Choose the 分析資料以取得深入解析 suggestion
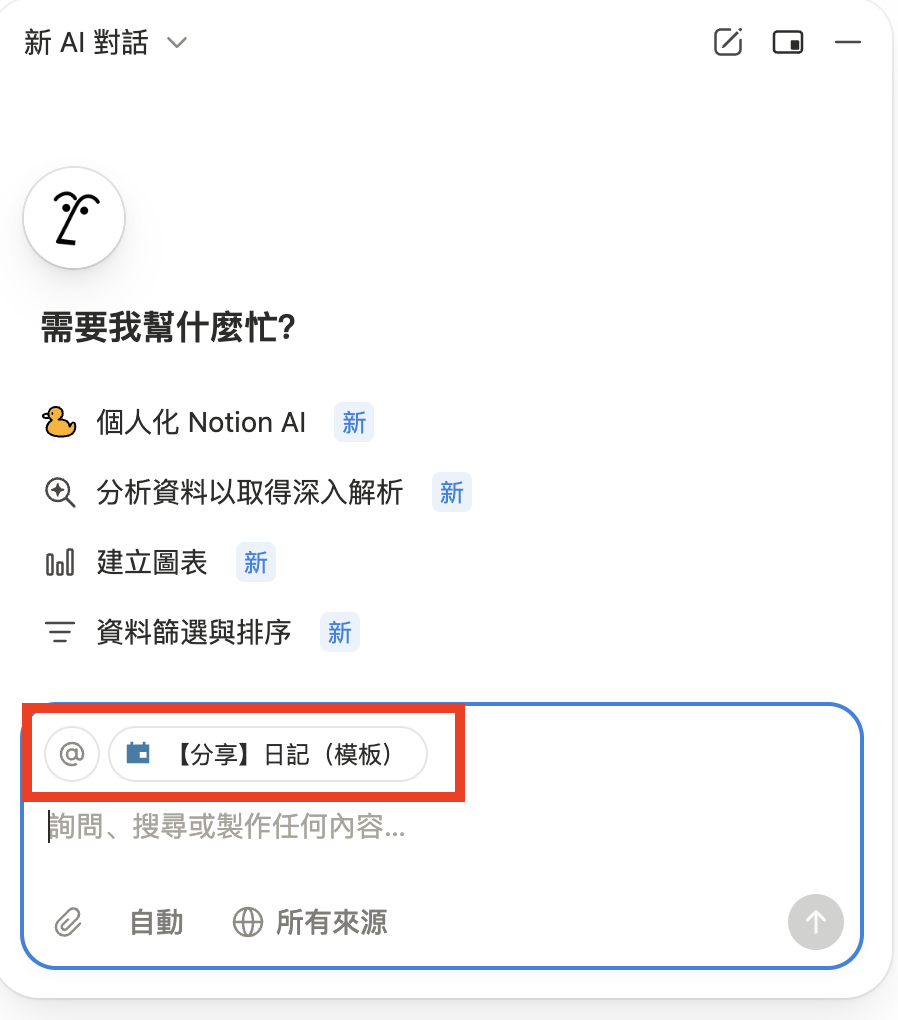The width and height of the screenshot is (898, 1020). 250,492
